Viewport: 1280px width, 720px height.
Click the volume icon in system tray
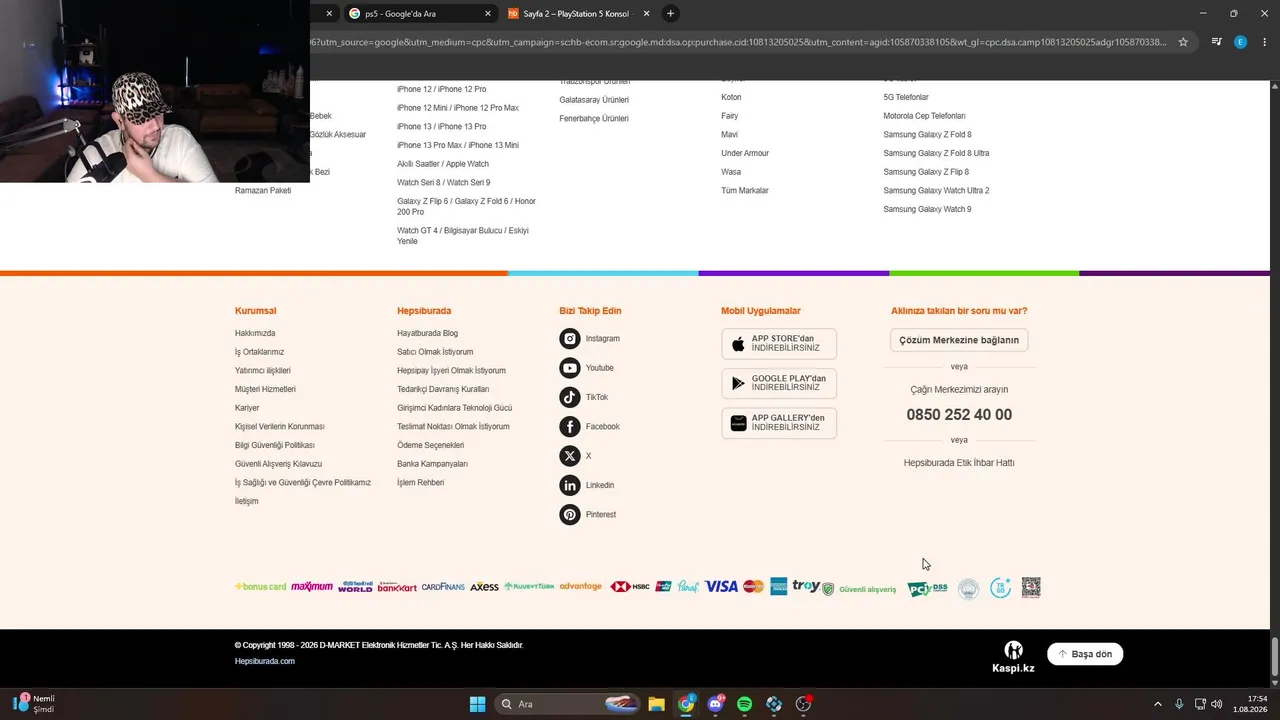(1216, 704)
